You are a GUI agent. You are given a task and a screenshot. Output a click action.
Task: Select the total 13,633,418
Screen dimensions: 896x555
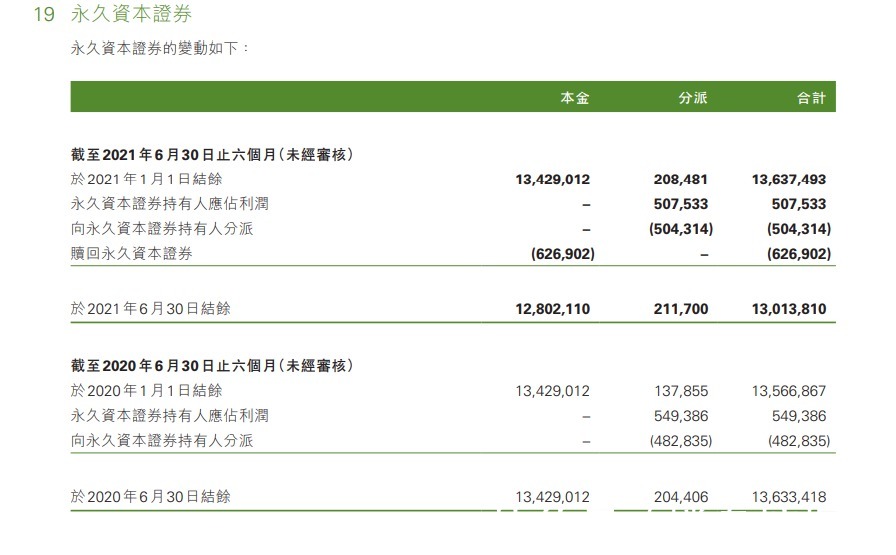[789, 497]
